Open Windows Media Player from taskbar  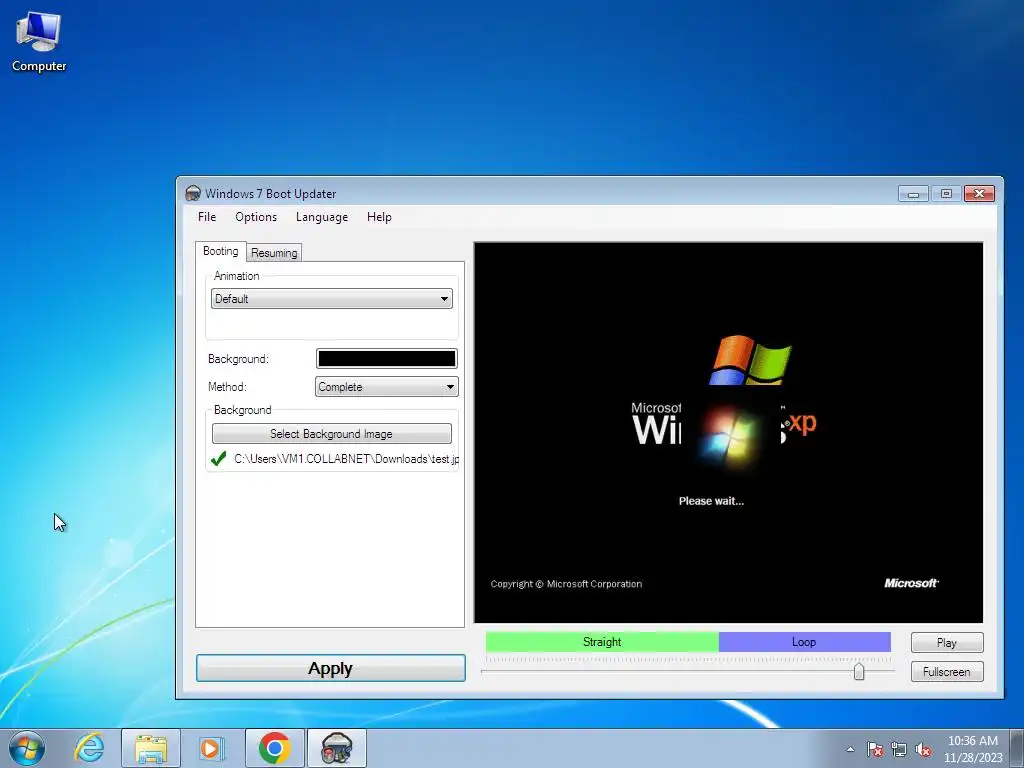pyautogui.click(x=211, y=748)
